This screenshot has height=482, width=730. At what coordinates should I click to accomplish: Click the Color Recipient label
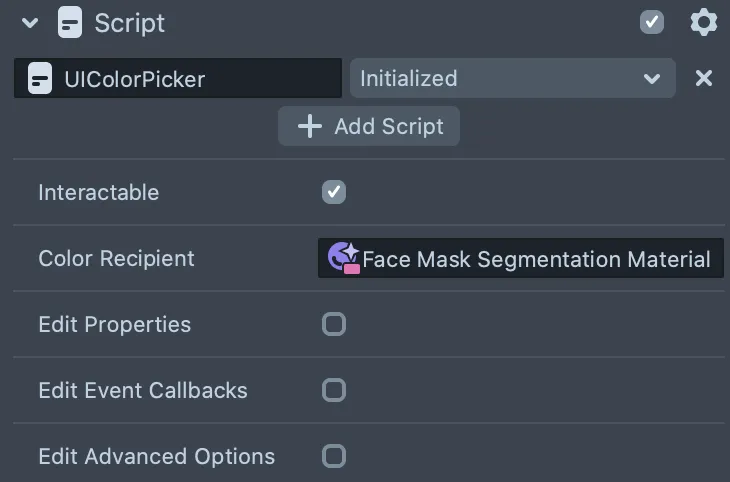(x=116, y=258)
